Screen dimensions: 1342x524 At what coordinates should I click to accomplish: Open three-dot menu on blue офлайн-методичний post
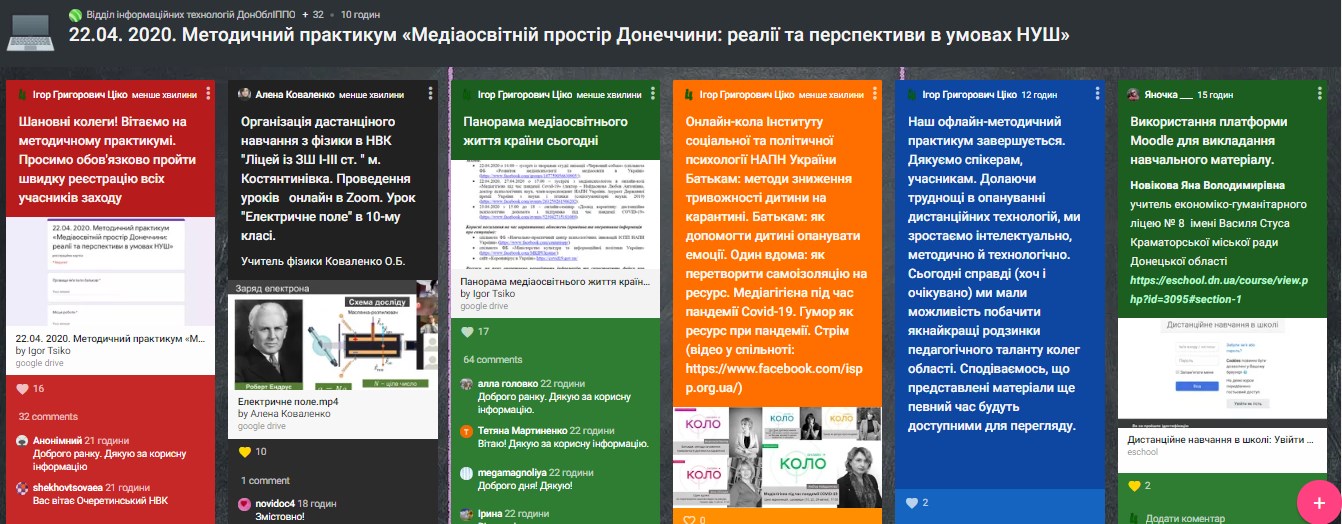pyautogui.click(x=1096, y=94)
